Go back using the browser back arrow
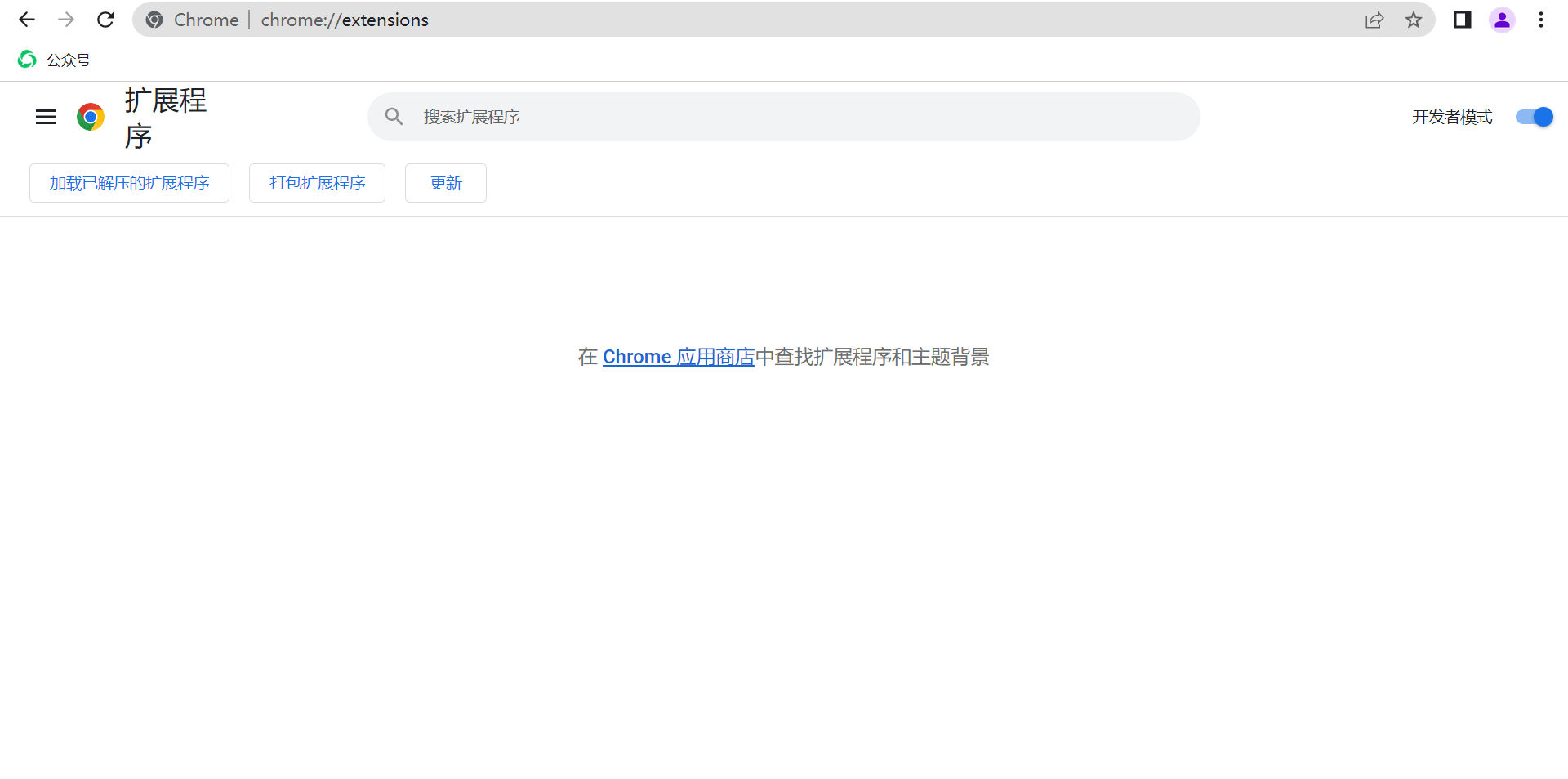 point(27,20)
